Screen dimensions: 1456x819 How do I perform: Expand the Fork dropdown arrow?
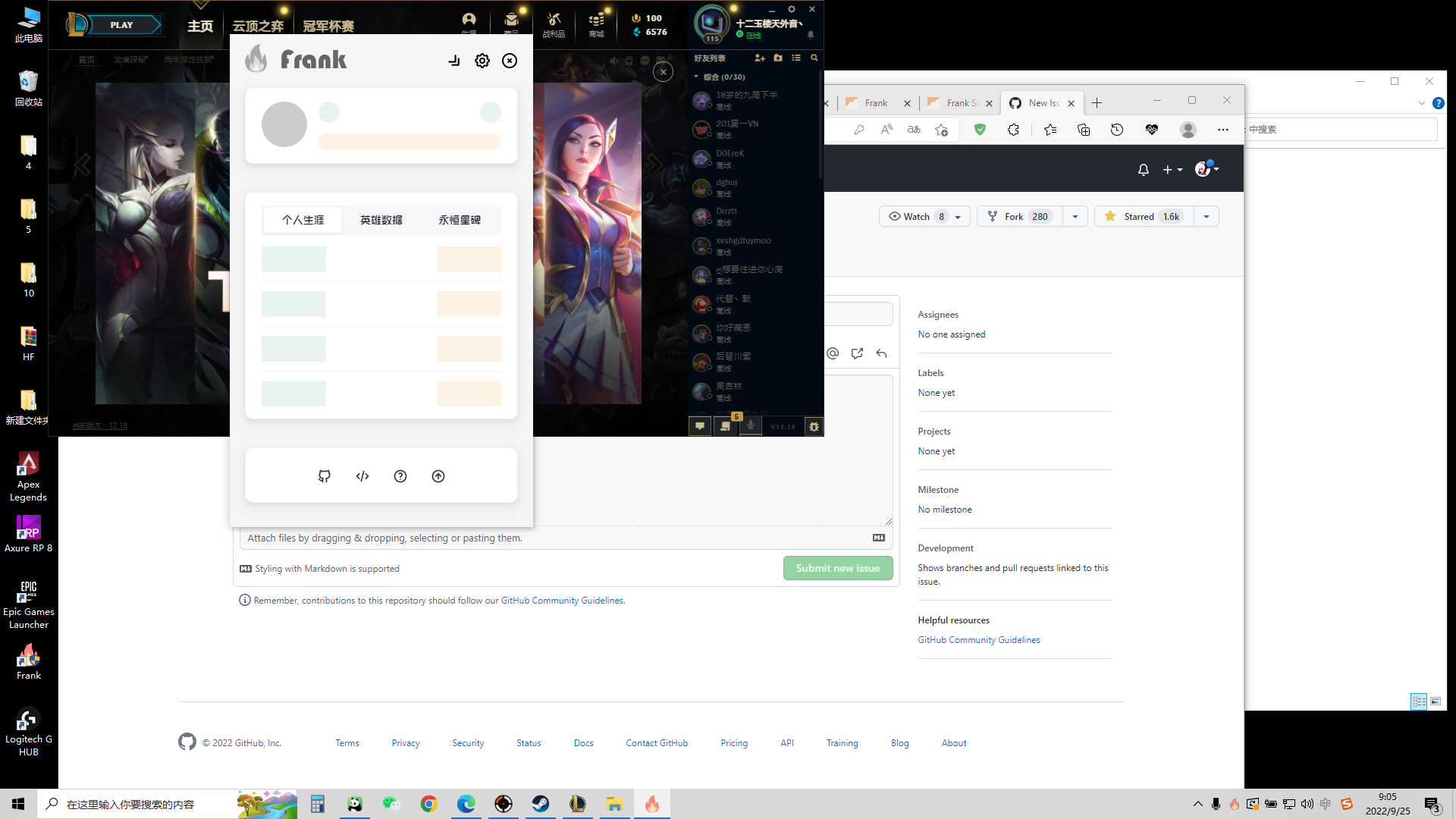(1075, 216)
